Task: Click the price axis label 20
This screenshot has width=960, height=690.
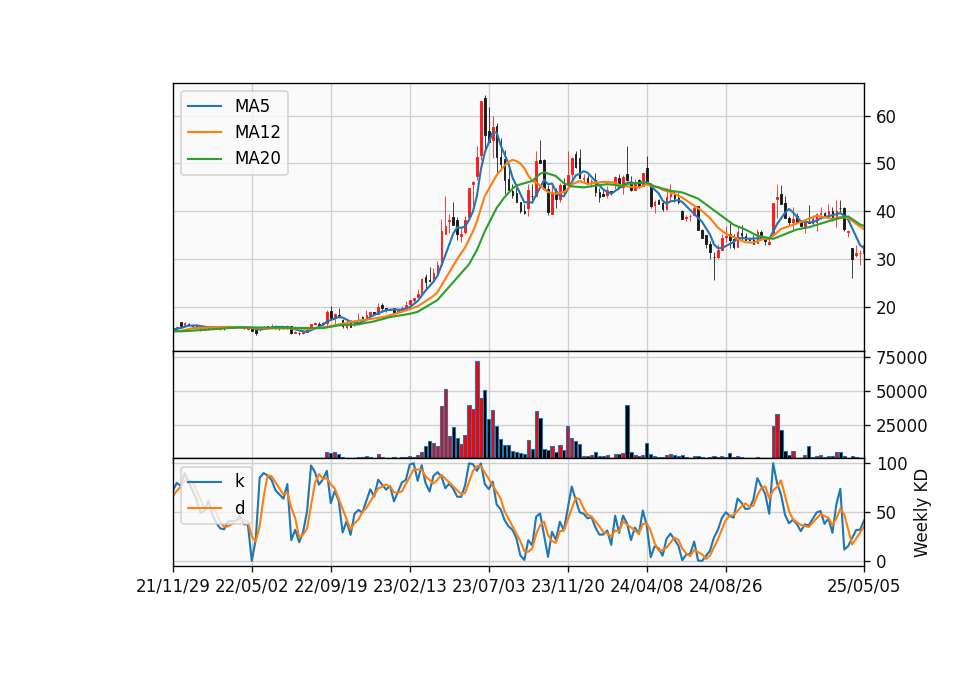Action: [x=886, y=308]
